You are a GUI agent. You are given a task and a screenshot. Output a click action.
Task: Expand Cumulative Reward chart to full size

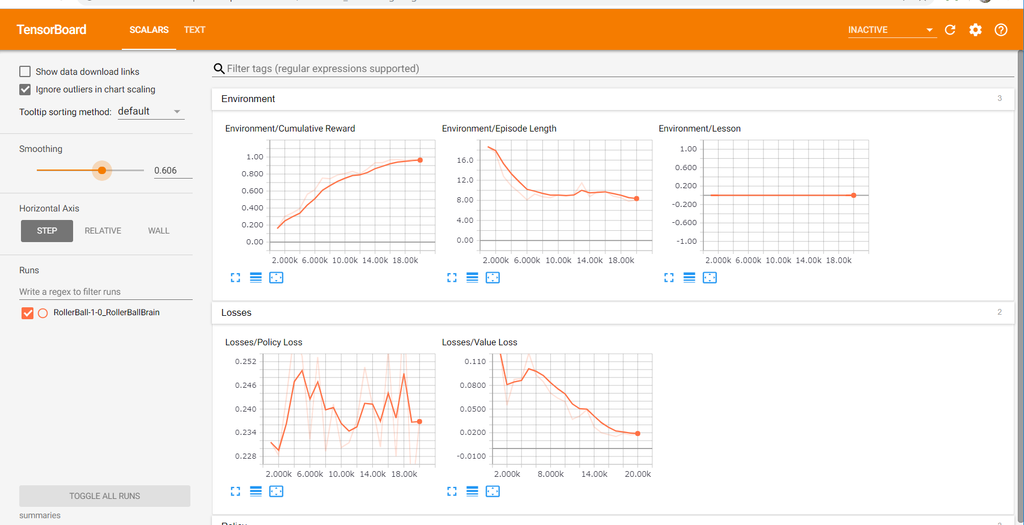point(236,278)
